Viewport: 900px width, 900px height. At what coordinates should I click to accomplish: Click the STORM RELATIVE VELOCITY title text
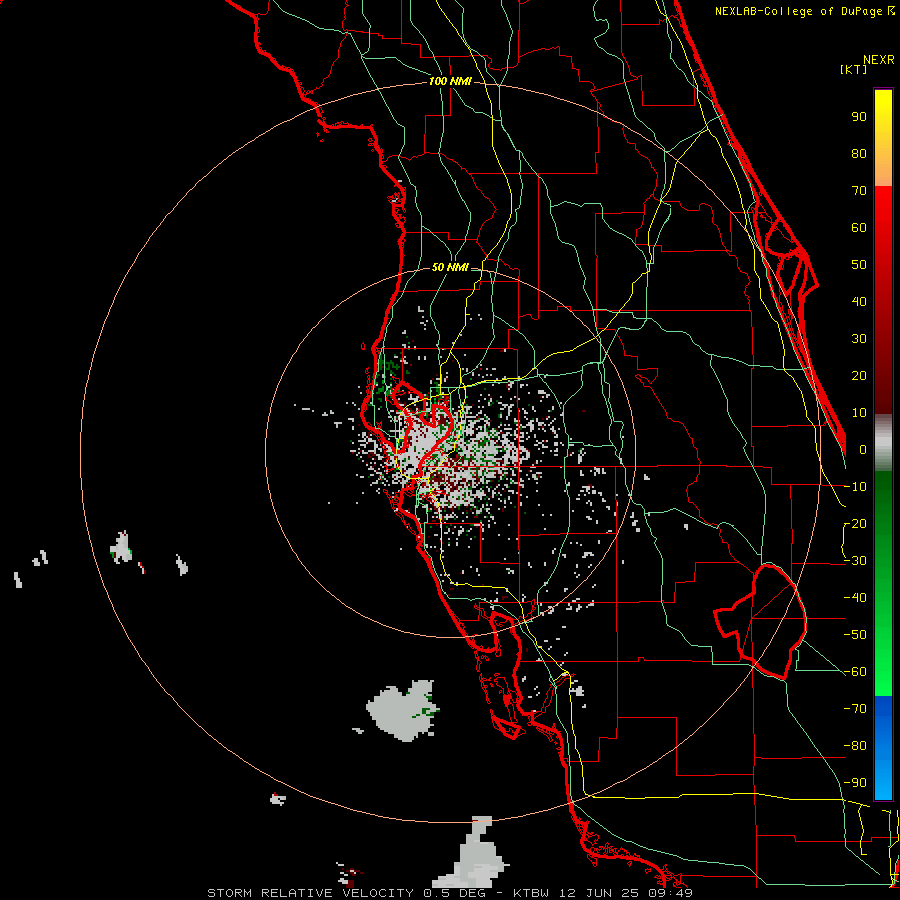point(310,893)
